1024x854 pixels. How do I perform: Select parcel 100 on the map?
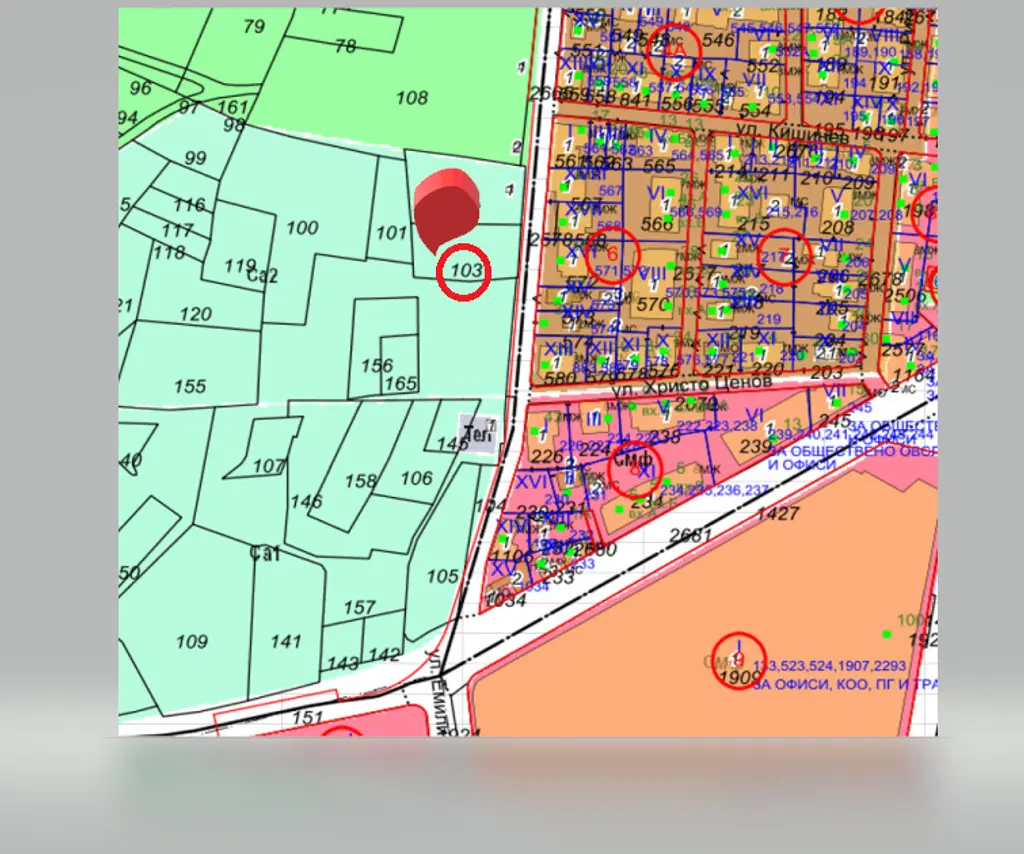click(302, 228)
